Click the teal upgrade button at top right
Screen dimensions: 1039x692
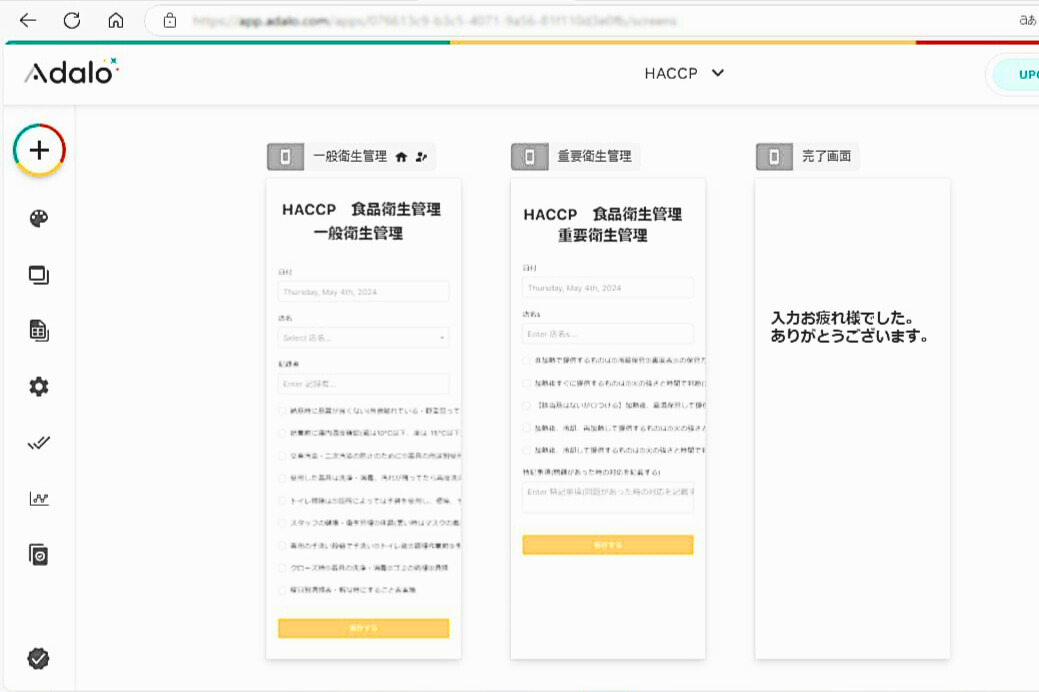point(1016,75)
